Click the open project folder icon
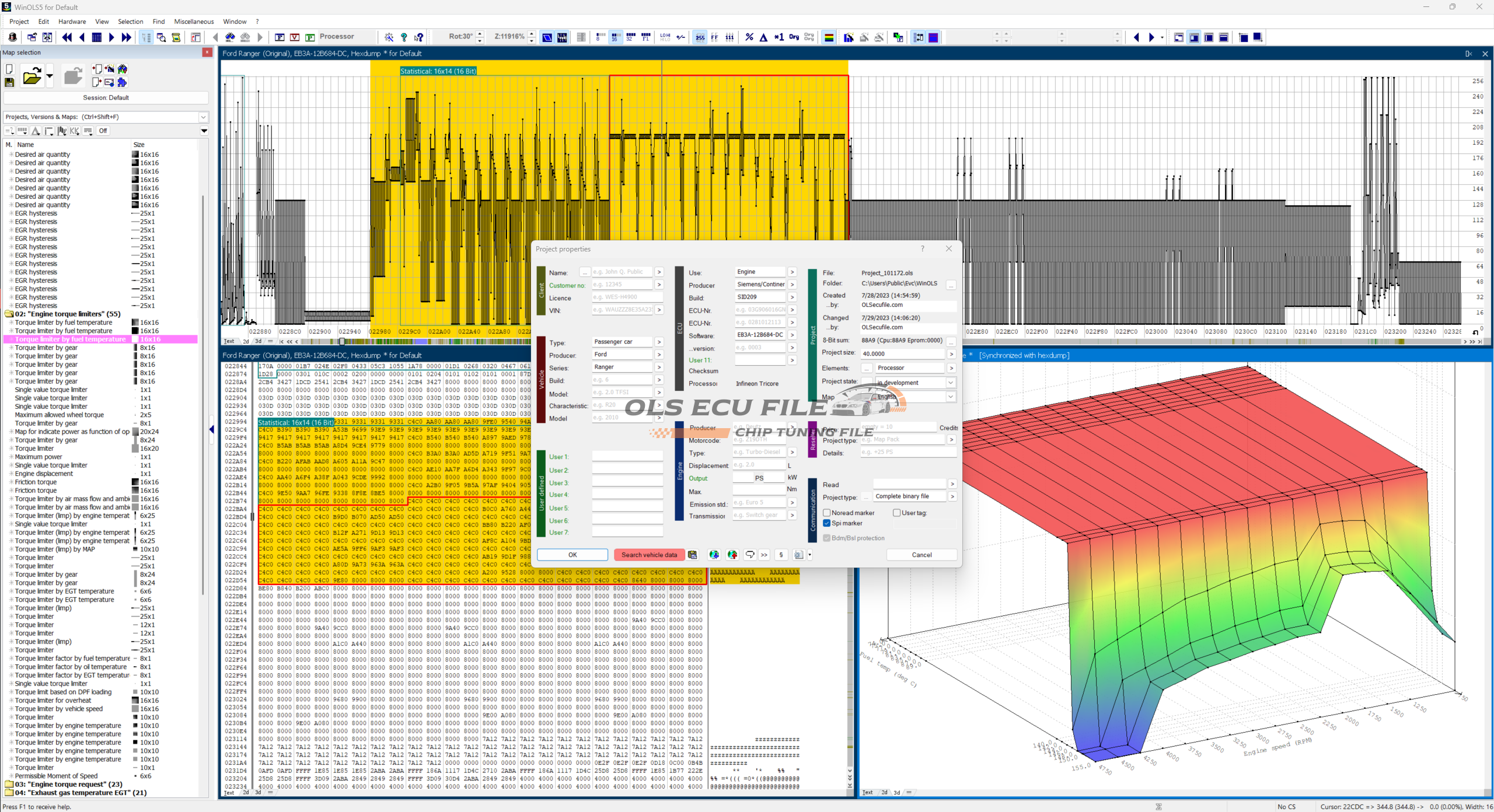The height and width of the screenshot is (812, 1494). point(32,76)
